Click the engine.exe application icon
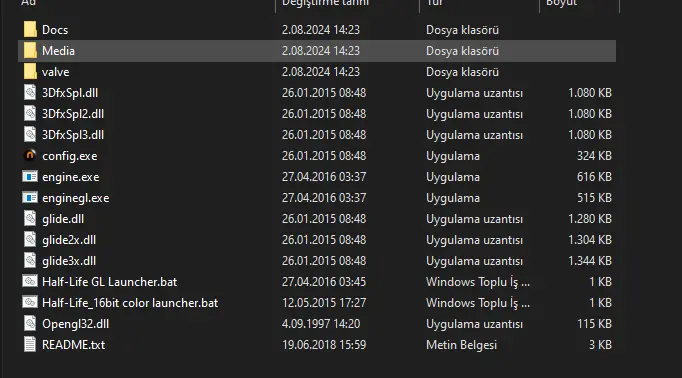 (30, 177)
